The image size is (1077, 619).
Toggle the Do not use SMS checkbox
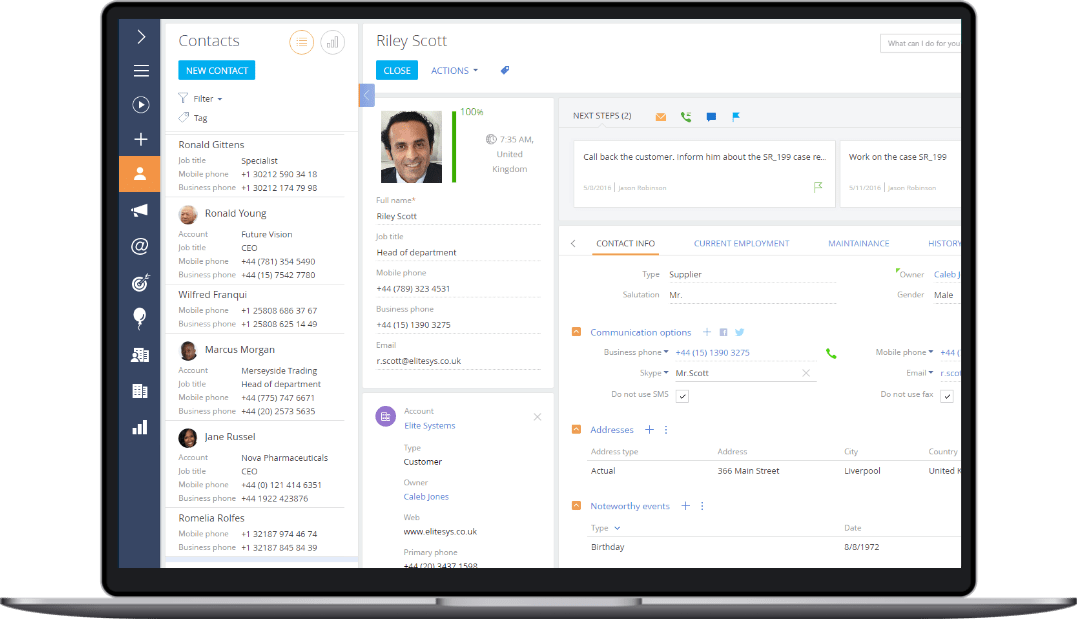click(x=682, y=396)
